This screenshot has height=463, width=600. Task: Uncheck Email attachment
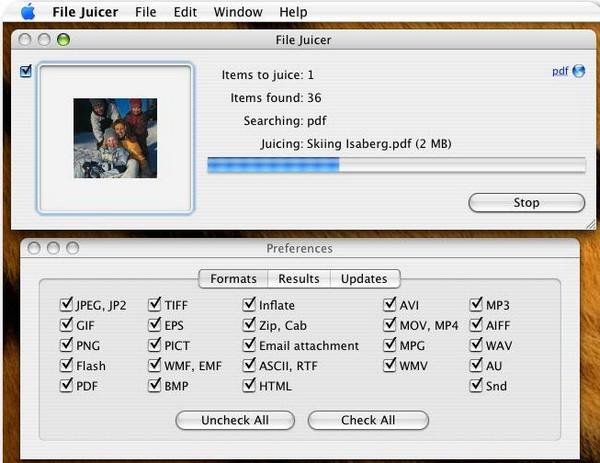coord(249,345)
